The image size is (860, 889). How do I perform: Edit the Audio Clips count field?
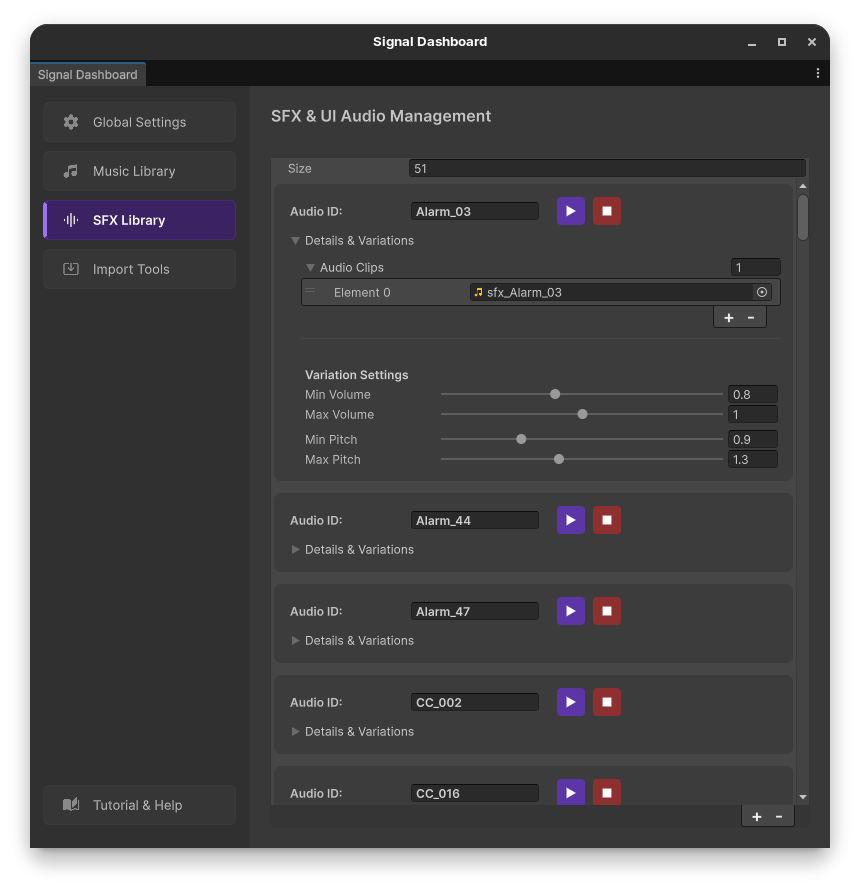pos(756,267)
